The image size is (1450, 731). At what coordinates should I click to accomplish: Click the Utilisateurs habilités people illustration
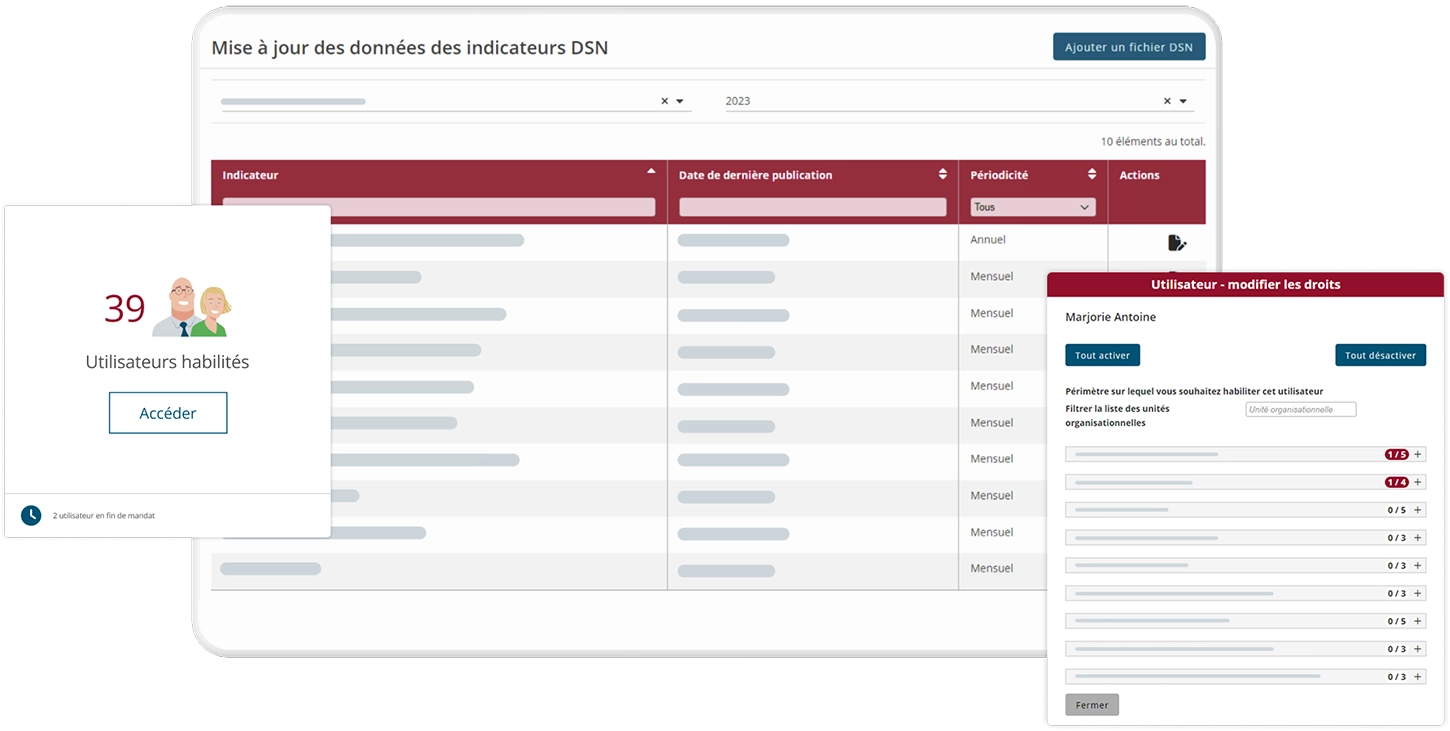(192, 307)
